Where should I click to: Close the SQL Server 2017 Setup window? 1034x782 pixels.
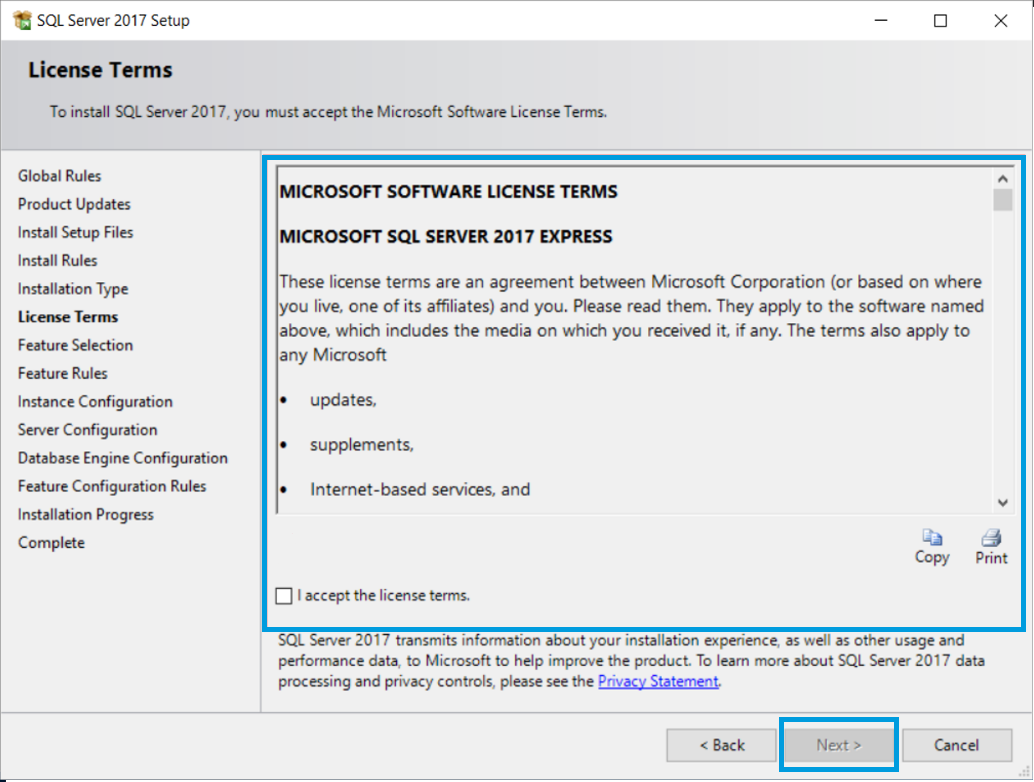coord(1000,20)
